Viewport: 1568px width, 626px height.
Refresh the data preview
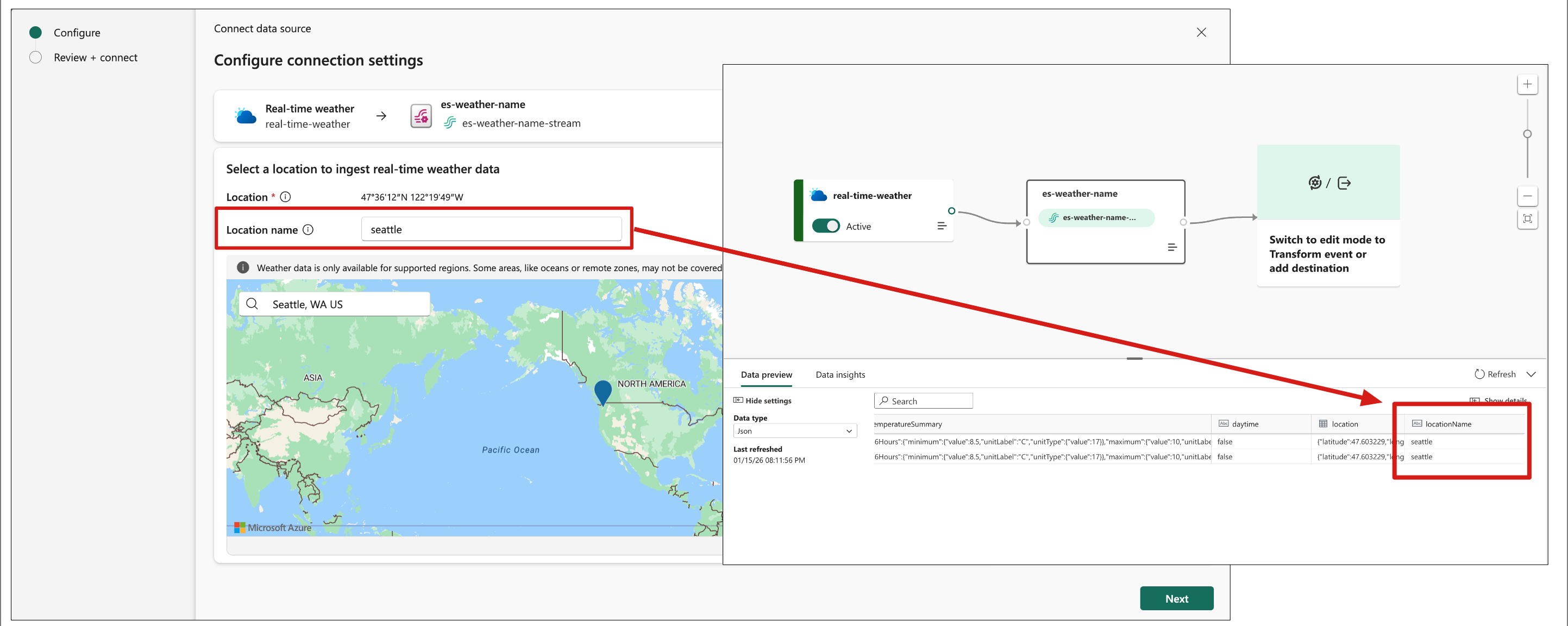coord(1495,374)
